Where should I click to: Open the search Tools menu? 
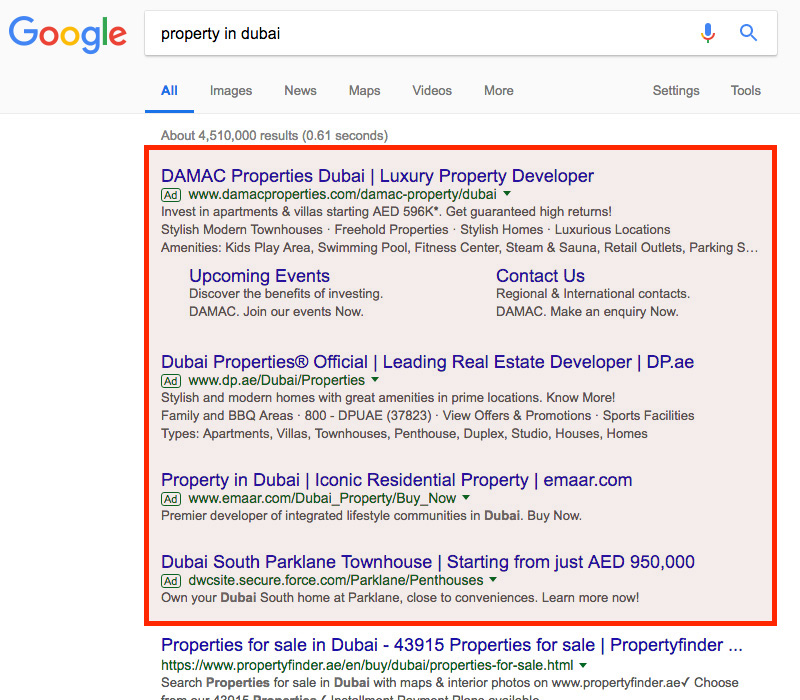pos(745,91)
